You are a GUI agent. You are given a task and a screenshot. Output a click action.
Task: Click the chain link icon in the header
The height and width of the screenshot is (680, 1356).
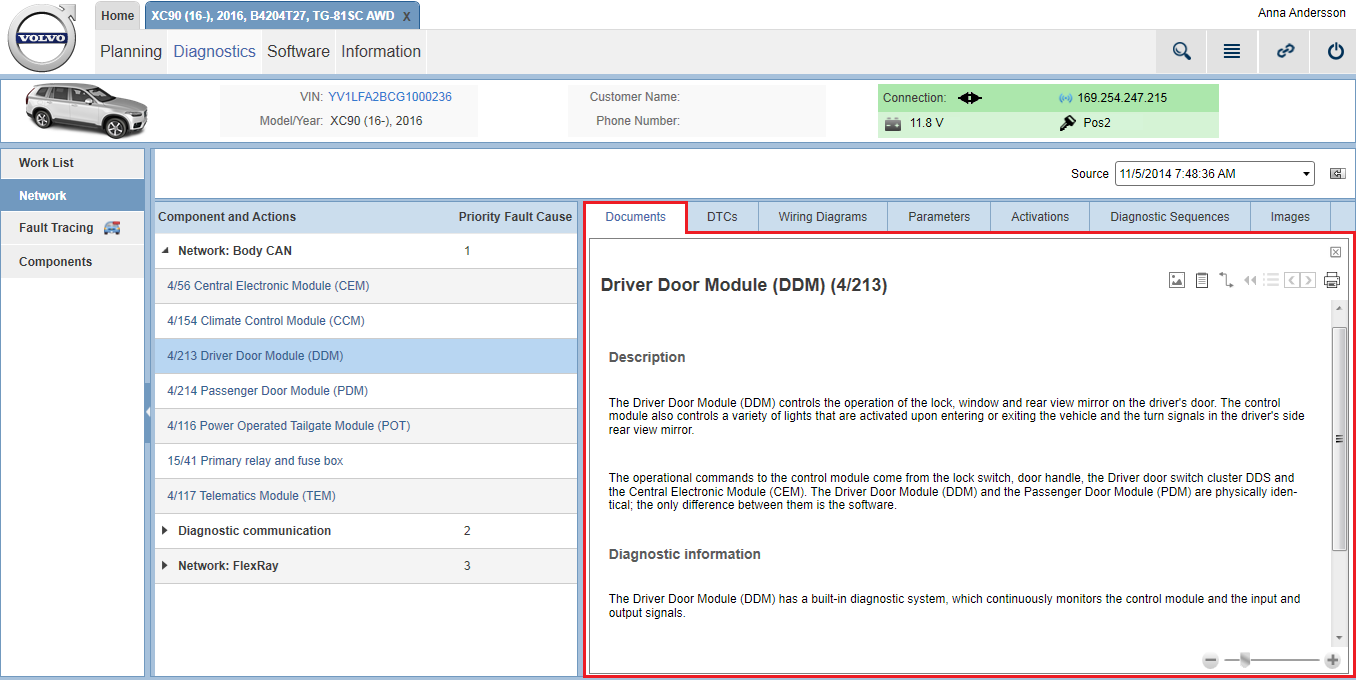tap(1286, 51)
